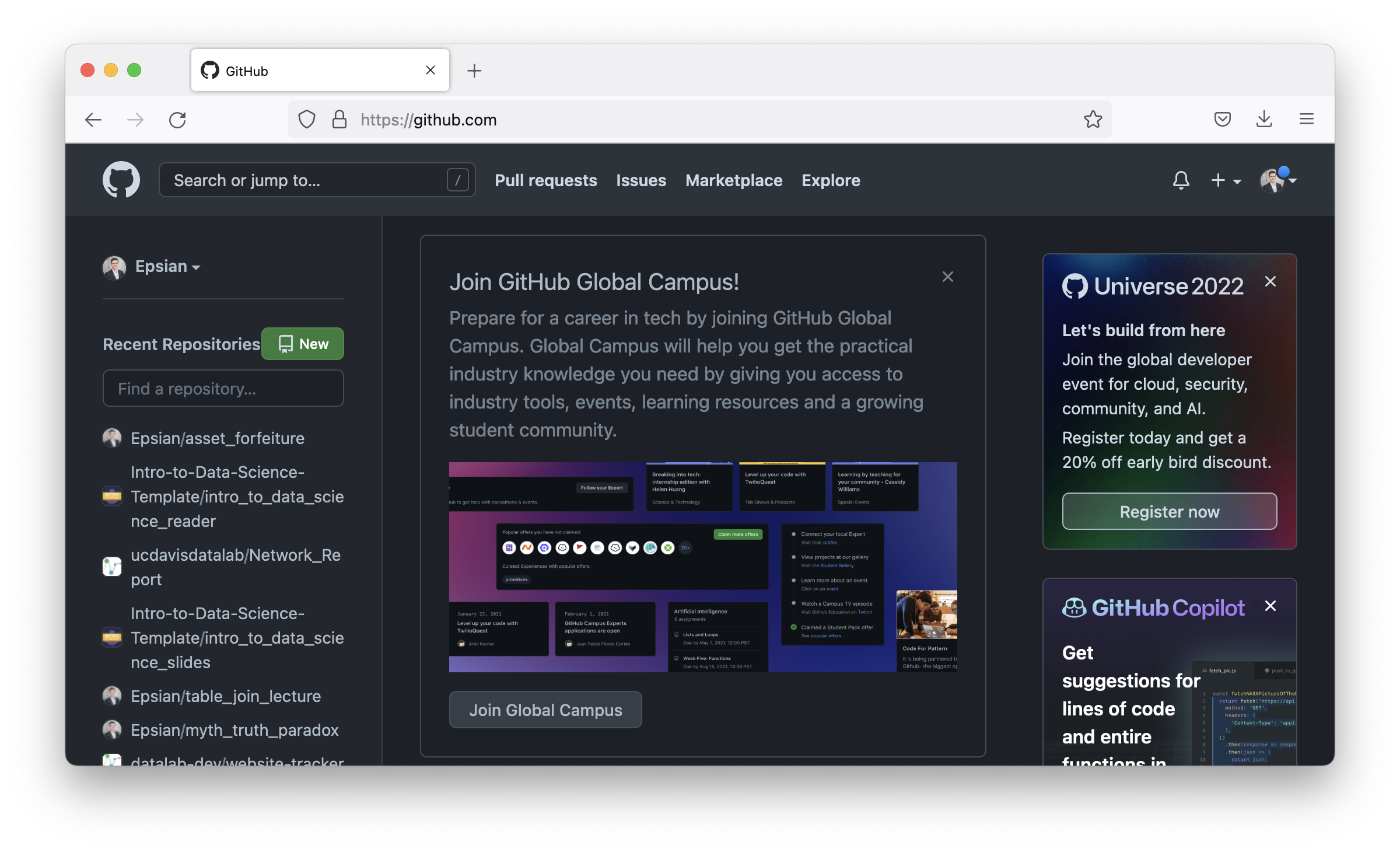
Task: Click the Join Global Campus button
Action: tap(545, 710)
